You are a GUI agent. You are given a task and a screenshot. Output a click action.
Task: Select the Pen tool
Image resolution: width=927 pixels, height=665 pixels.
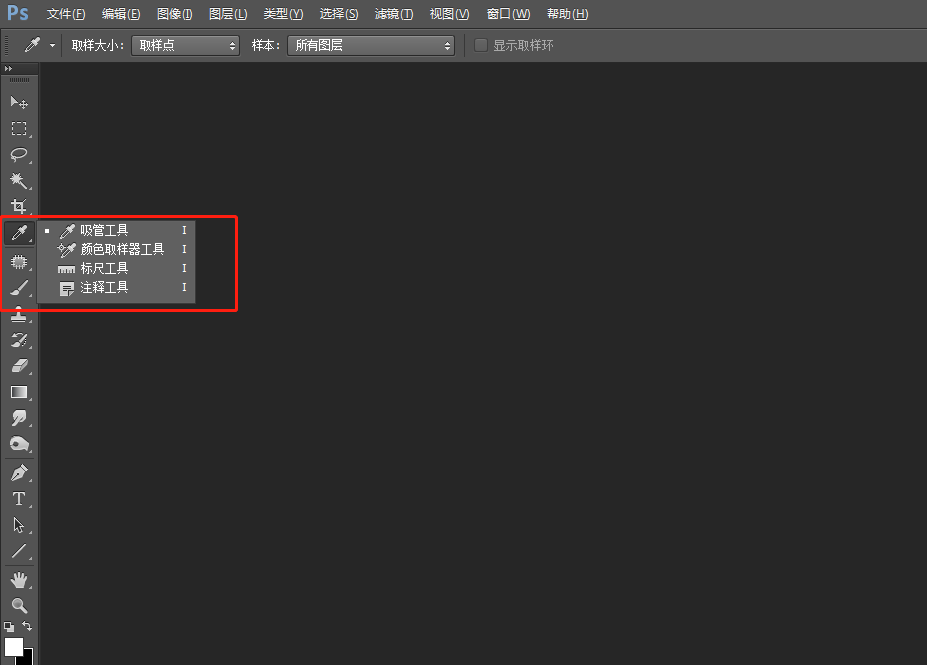19,473
